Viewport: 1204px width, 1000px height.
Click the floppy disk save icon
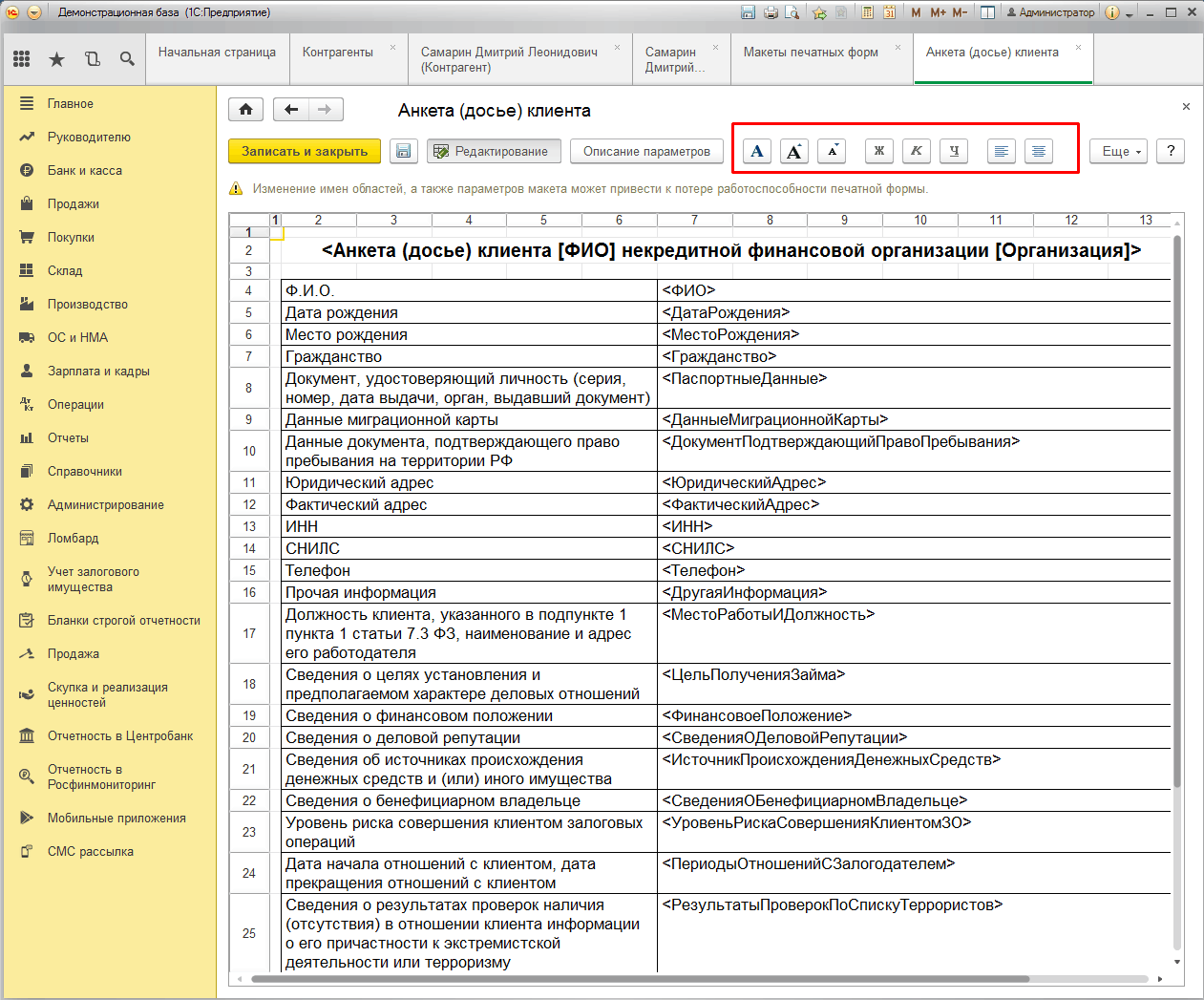(x=403, y=151)
